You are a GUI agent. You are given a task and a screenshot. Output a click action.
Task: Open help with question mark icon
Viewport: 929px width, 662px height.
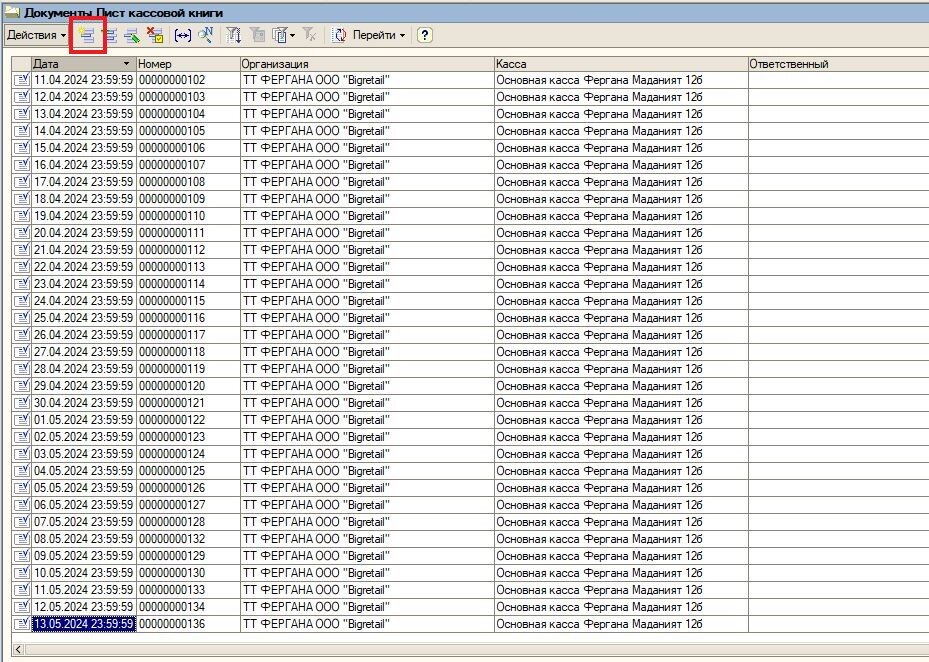(x=424, y=35)
